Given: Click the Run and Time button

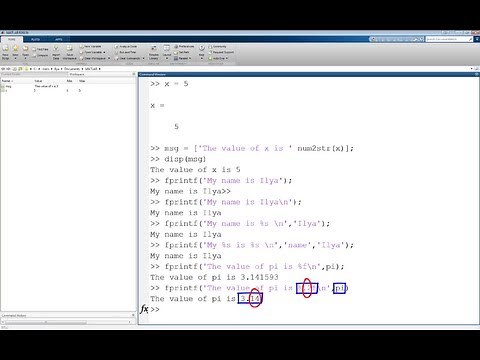Looking at the screenshot, I should click(x=125, y=52).
